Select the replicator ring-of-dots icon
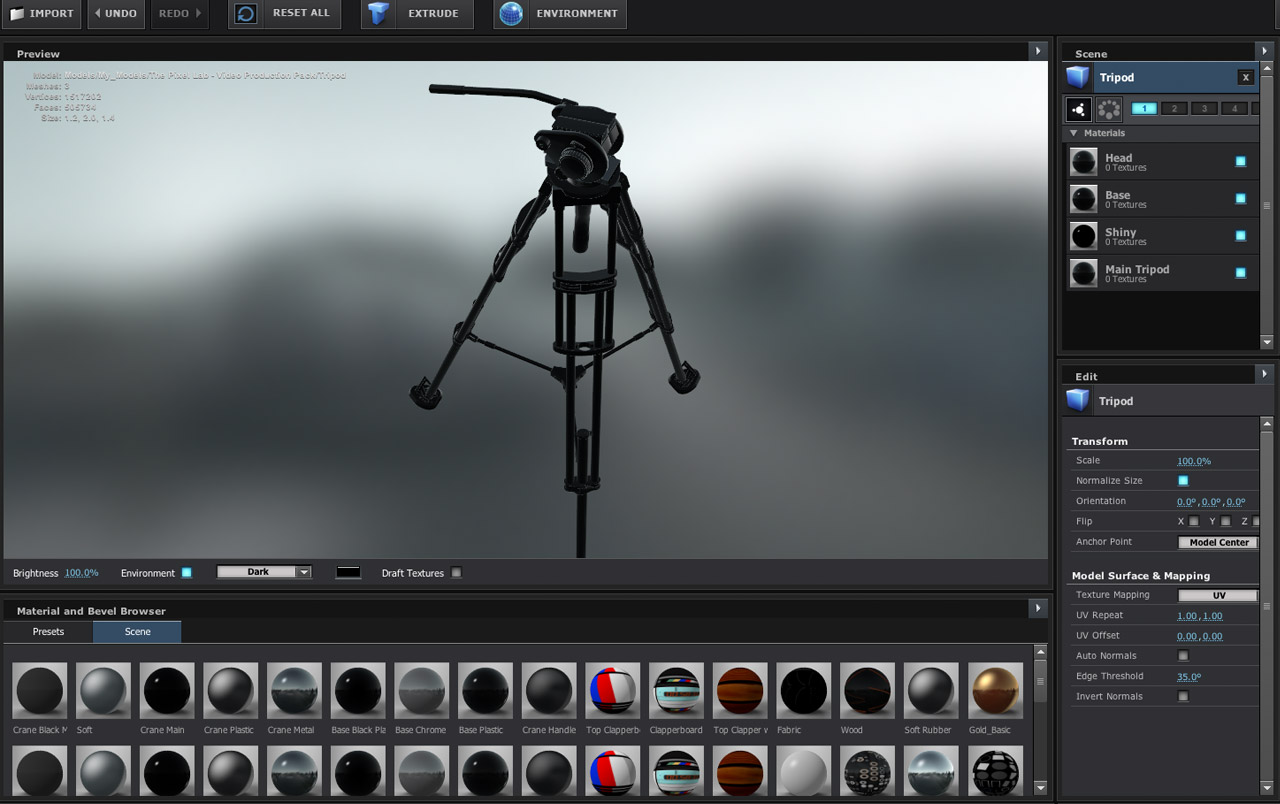 pyautogui.click(x=1108, y=110)
